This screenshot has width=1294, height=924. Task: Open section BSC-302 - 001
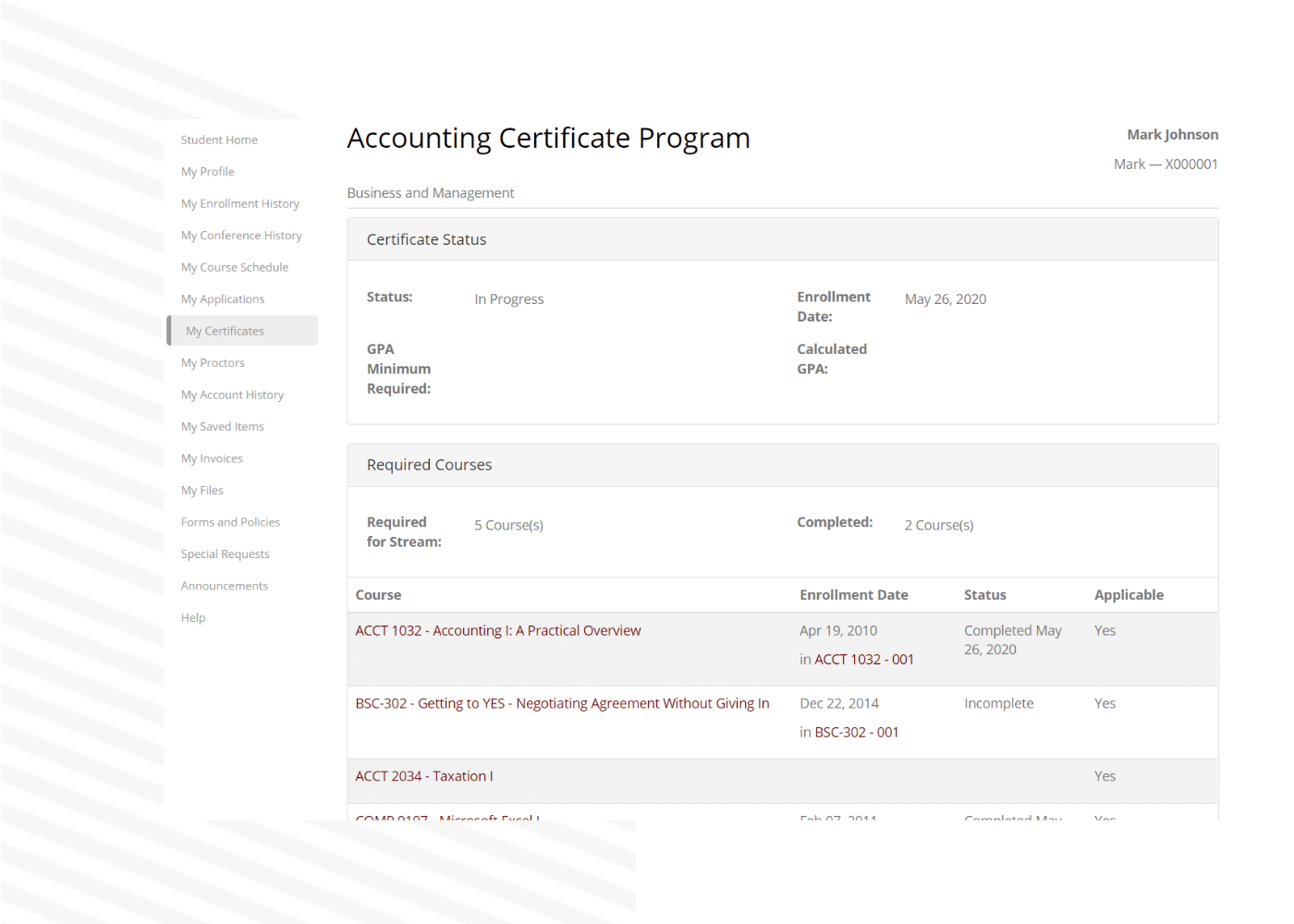(856, 732)
